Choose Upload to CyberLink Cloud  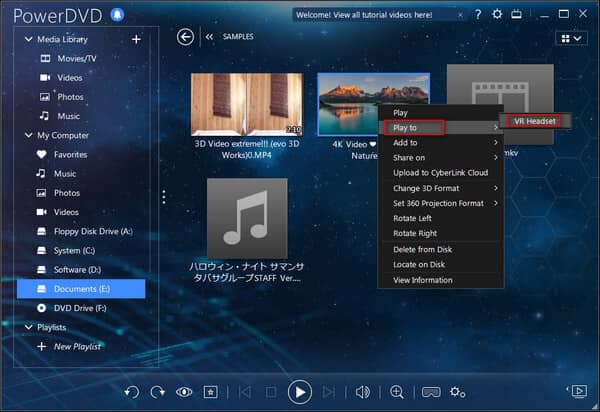coord(440,173)
